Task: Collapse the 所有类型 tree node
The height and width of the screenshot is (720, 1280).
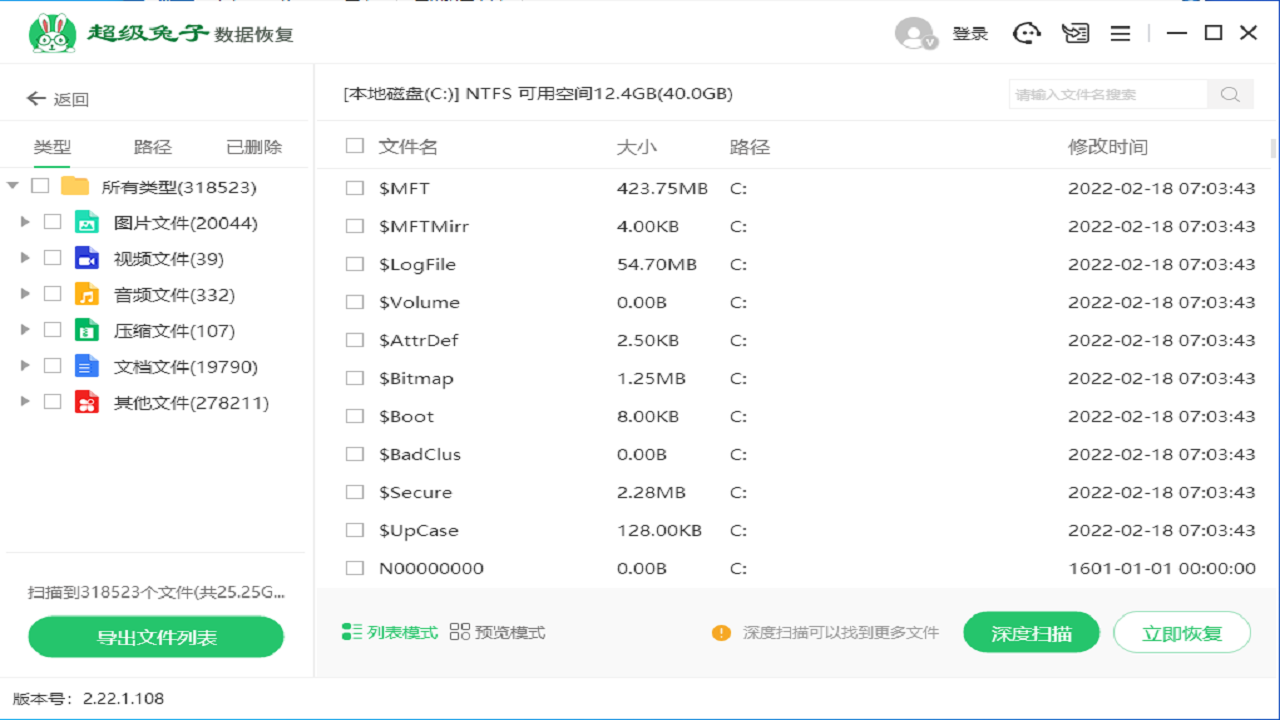Action: point(10,186)
